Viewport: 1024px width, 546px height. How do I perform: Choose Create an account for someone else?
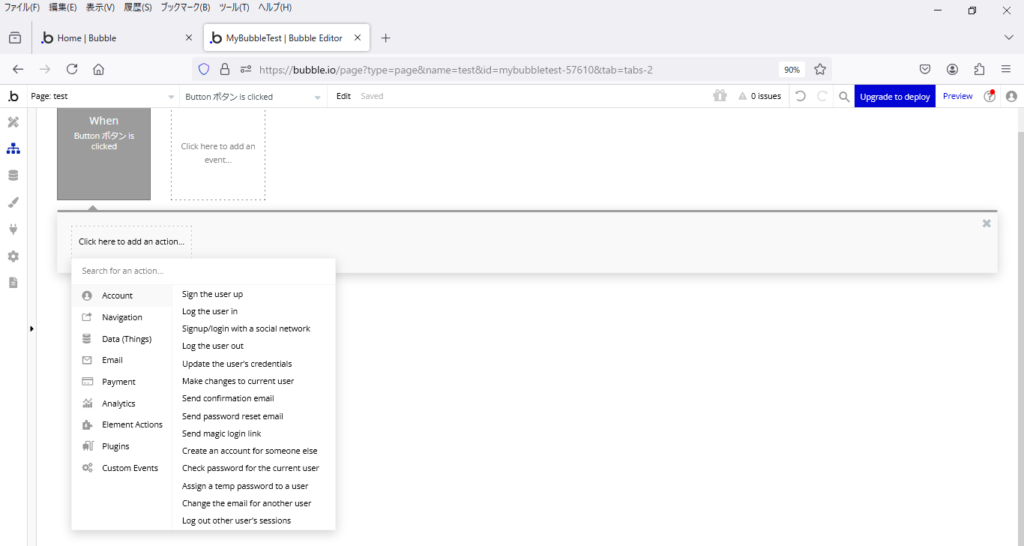pos(249,451)
